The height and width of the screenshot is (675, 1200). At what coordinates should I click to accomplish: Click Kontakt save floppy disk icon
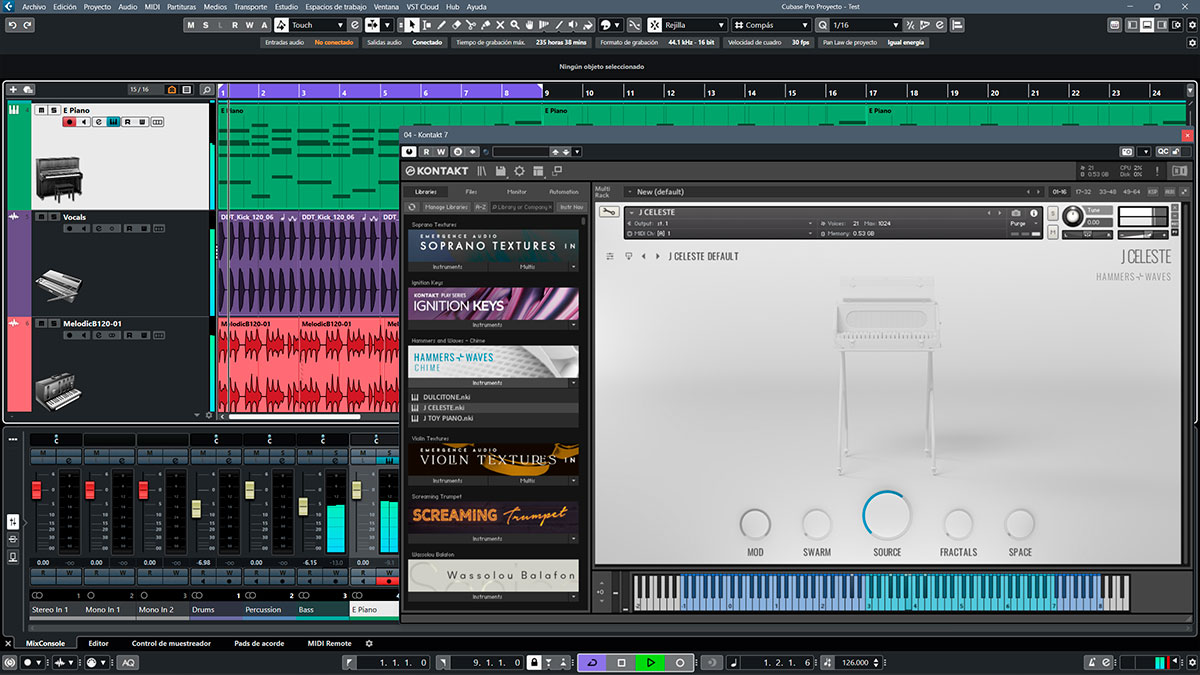click(x=501, y=172)
